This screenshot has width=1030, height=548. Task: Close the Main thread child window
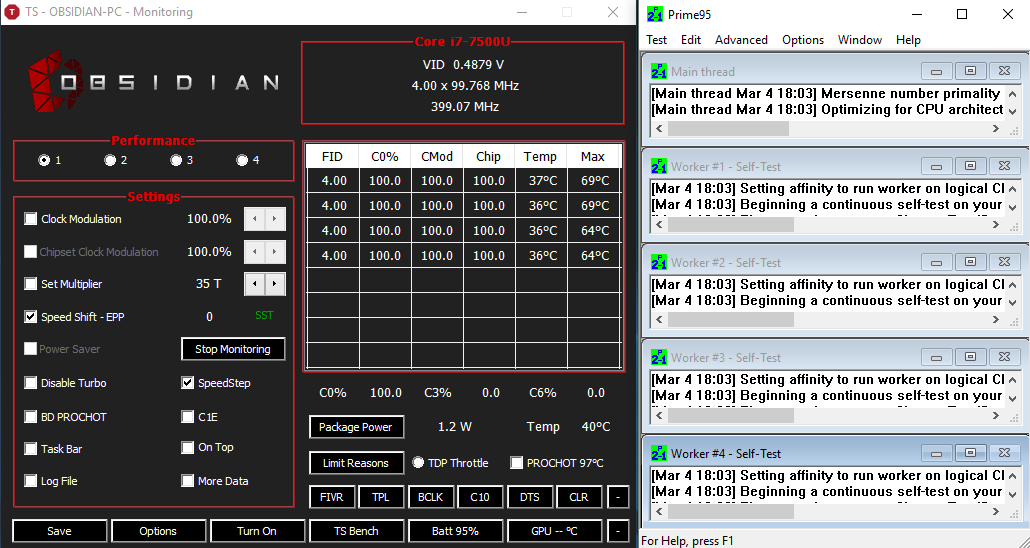pyautogui.click(x=1004, y=71)
